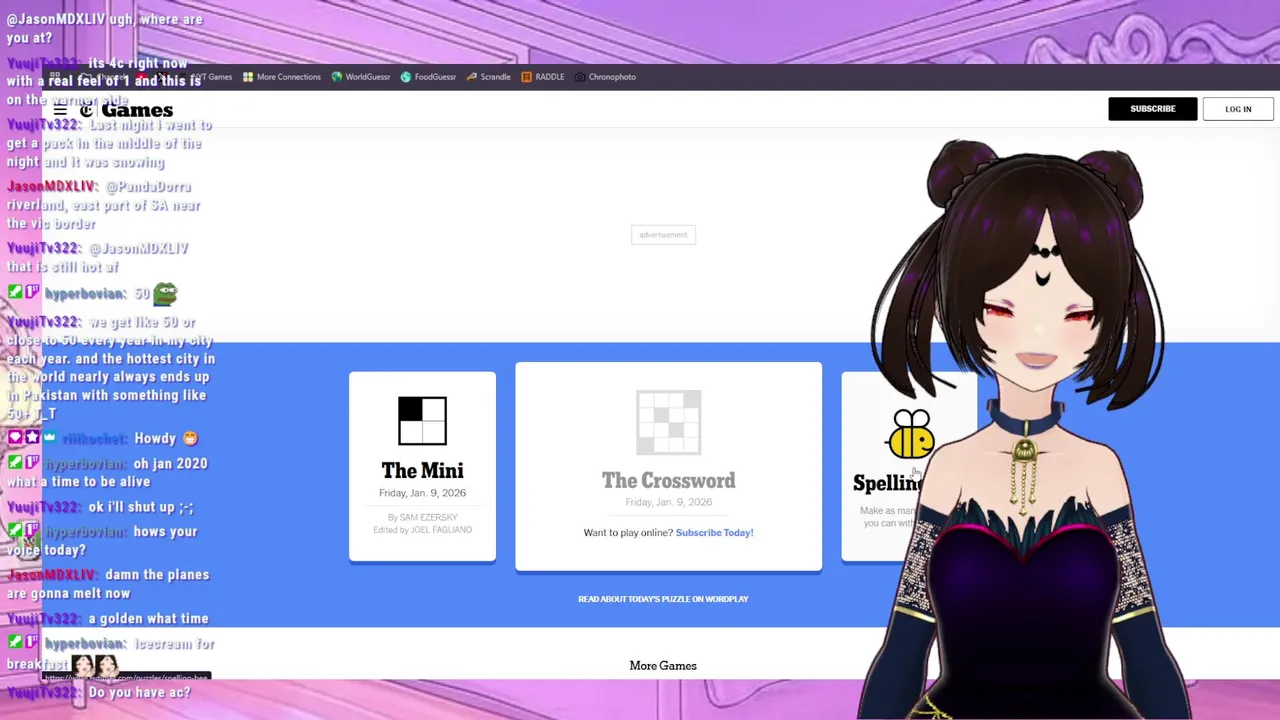Open Read About Today's Puzzle on Wordplay
1280x720 pixels.
coord(663,599)
